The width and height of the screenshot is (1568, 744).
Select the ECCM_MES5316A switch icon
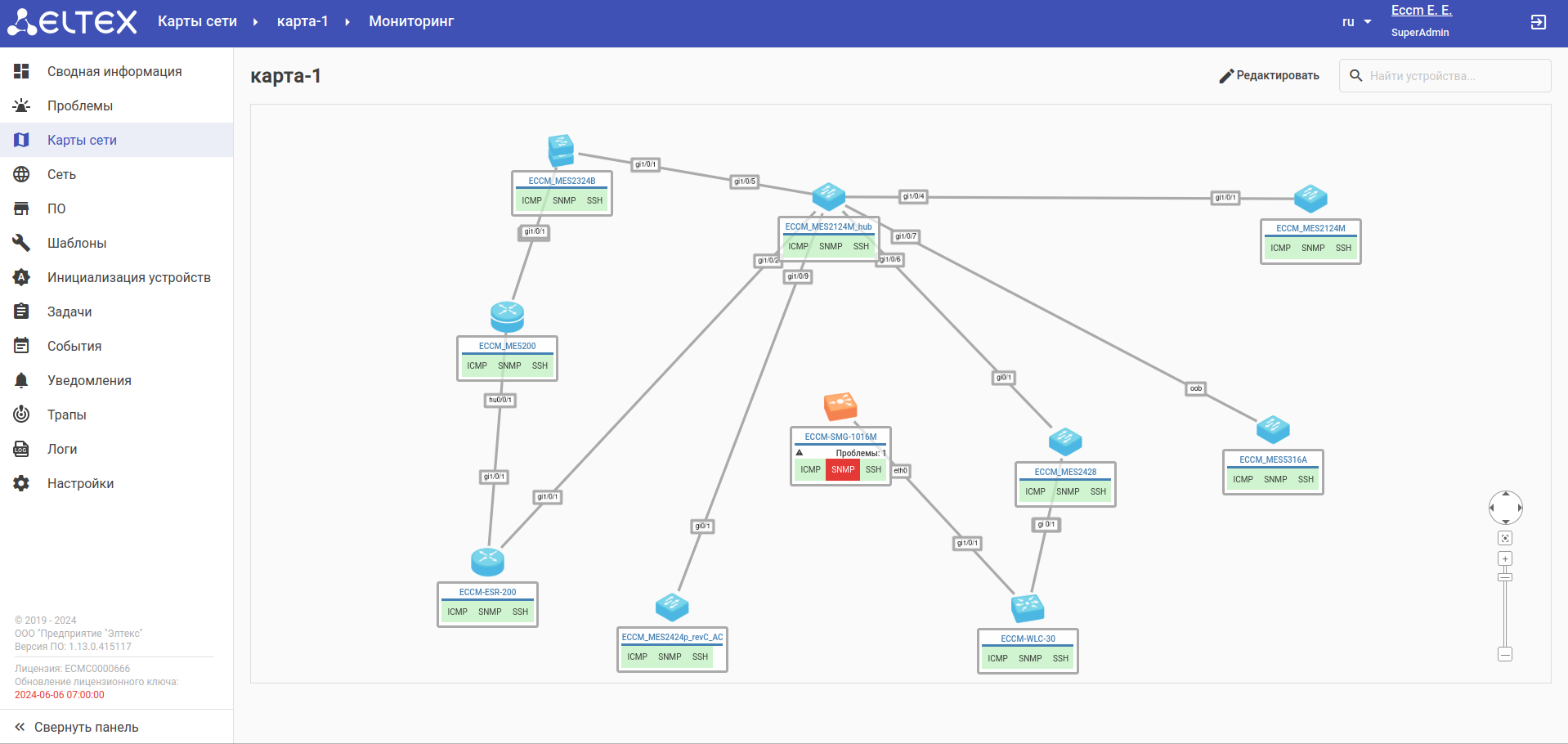(x=1273, y=429)
